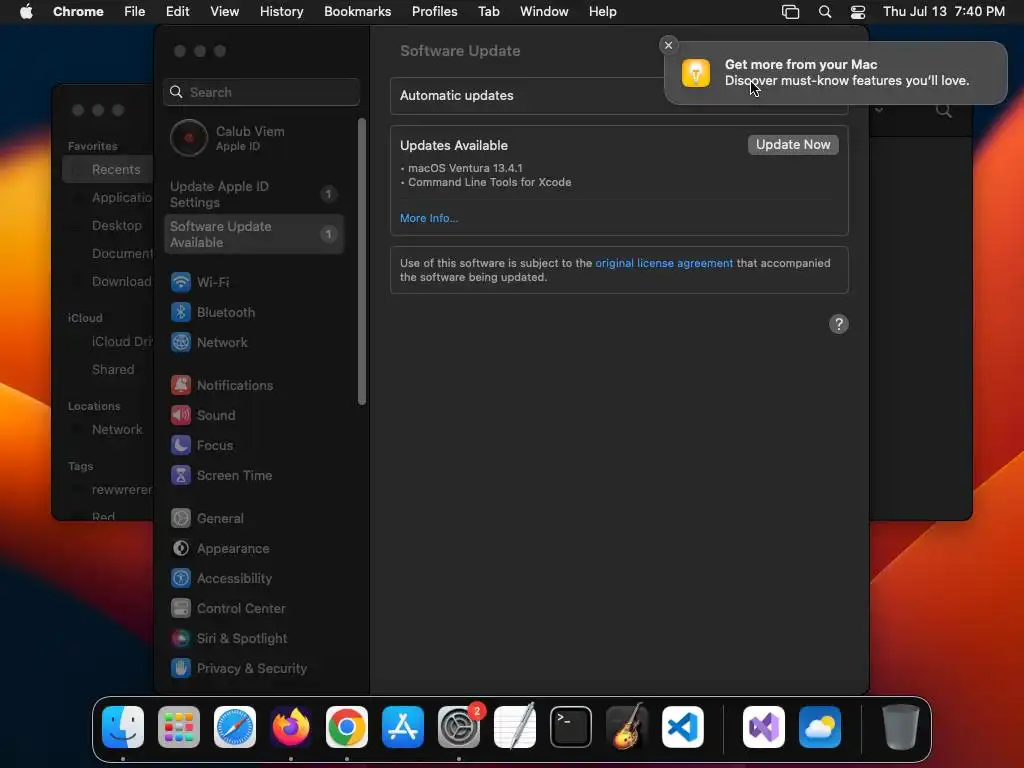The width and height of the screenshot is (1024, 768).
Task: Open Google Chrome from the Dock
Action: tap(347, 727)
